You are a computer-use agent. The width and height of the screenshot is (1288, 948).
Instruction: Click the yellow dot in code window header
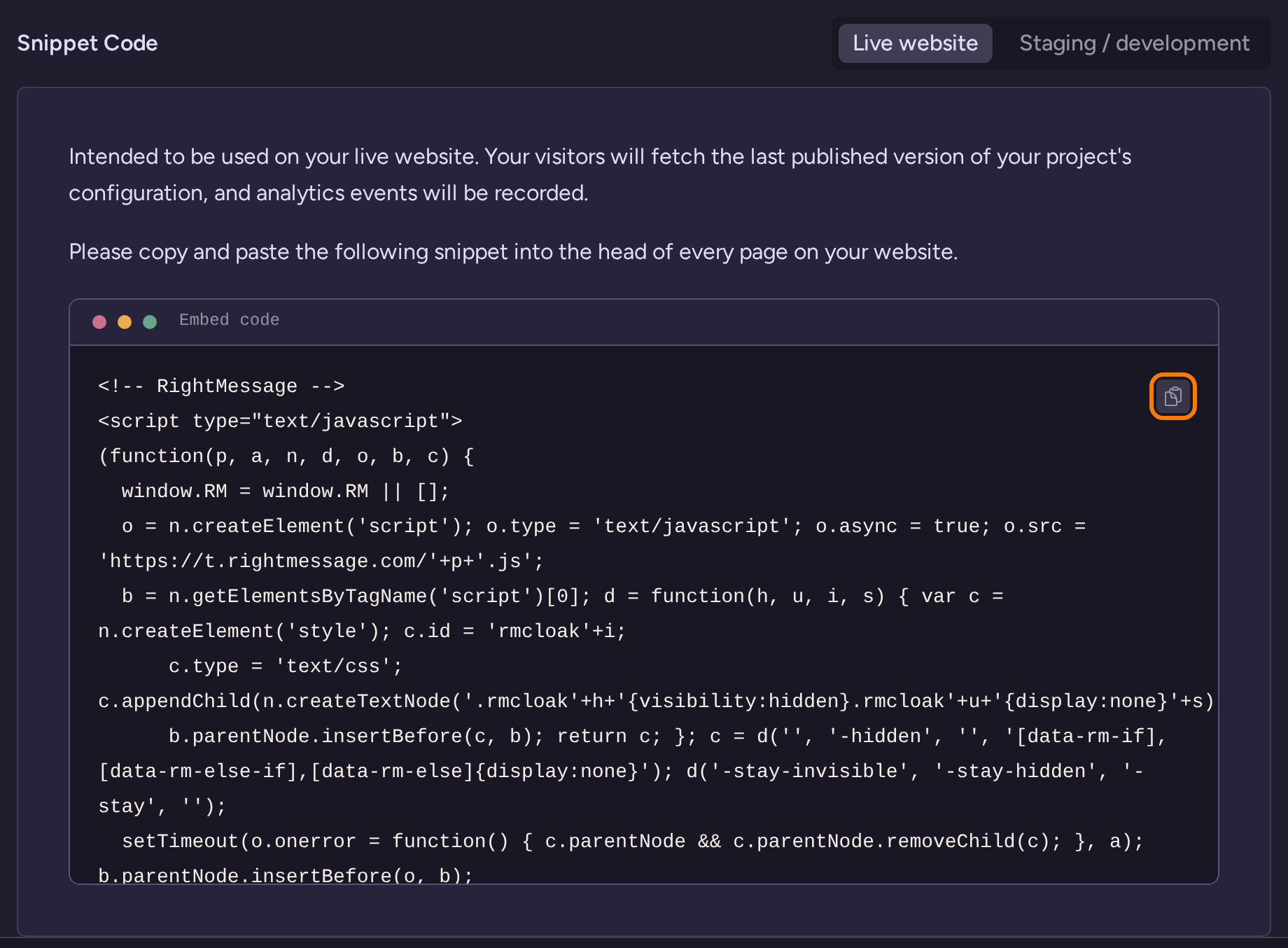pyautogui.click(x=125, y=321)
